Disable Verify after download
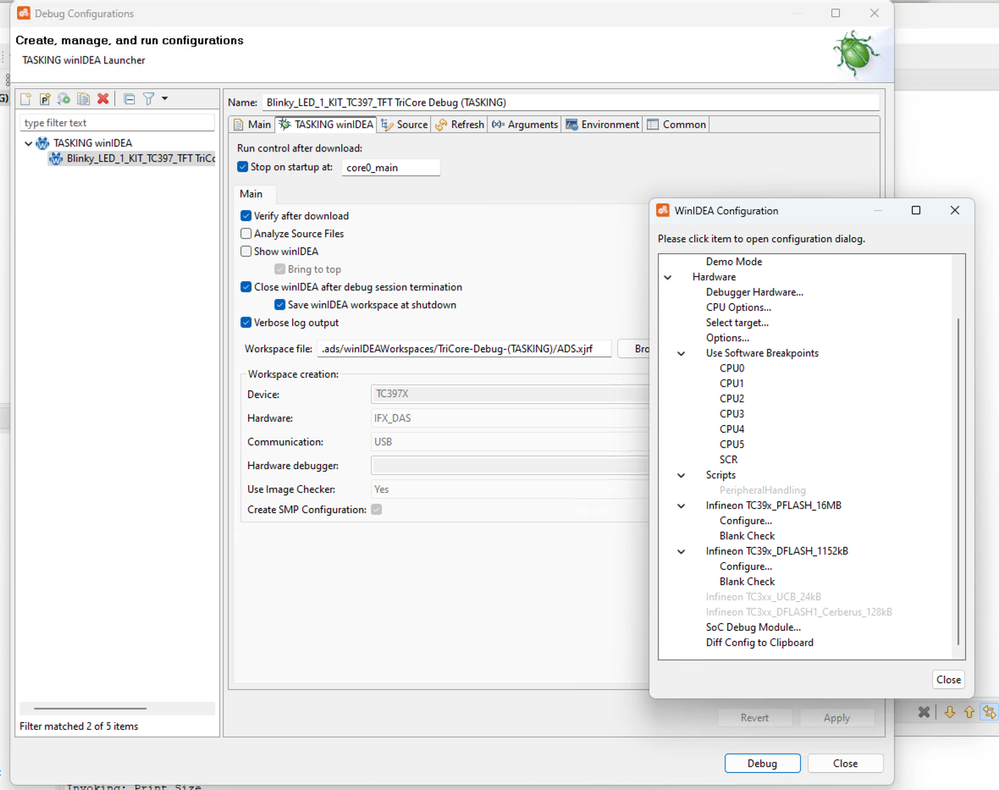 coord(245,216)
